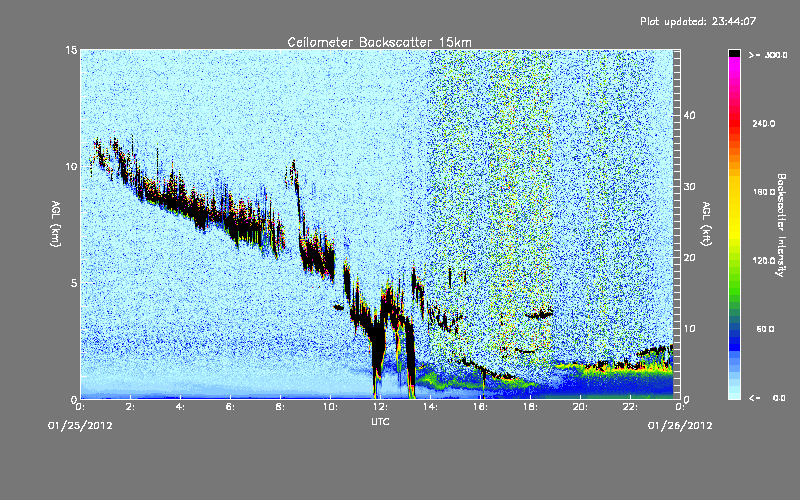Click the 5 tick on km axis
Viewport: 800px width, 500px height.
tap(74, 283)
